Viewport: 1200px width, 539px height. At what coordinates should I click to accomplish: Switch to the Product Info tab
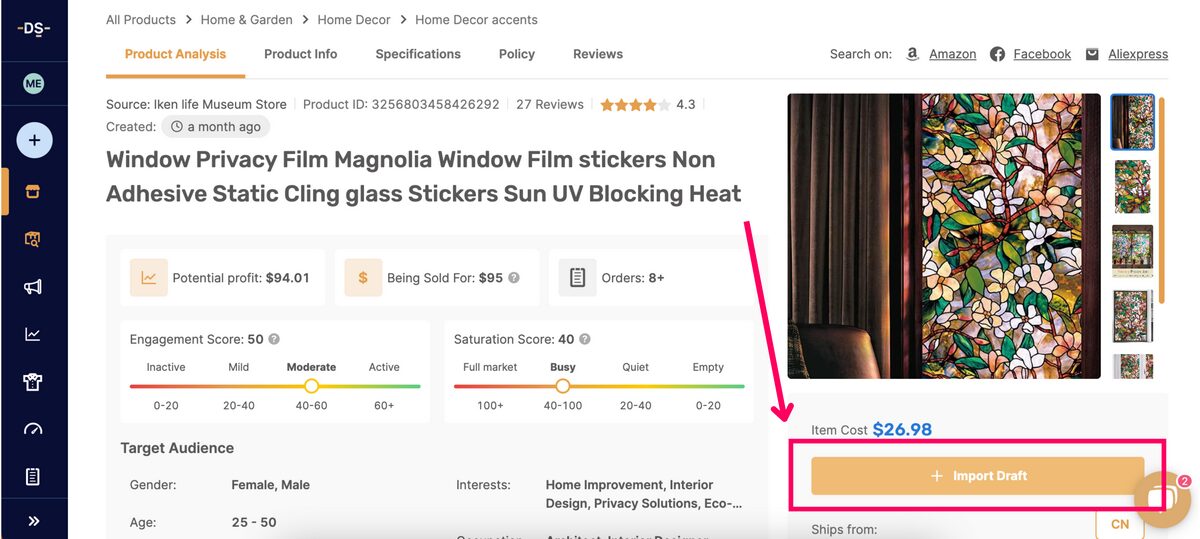(300, 54)
